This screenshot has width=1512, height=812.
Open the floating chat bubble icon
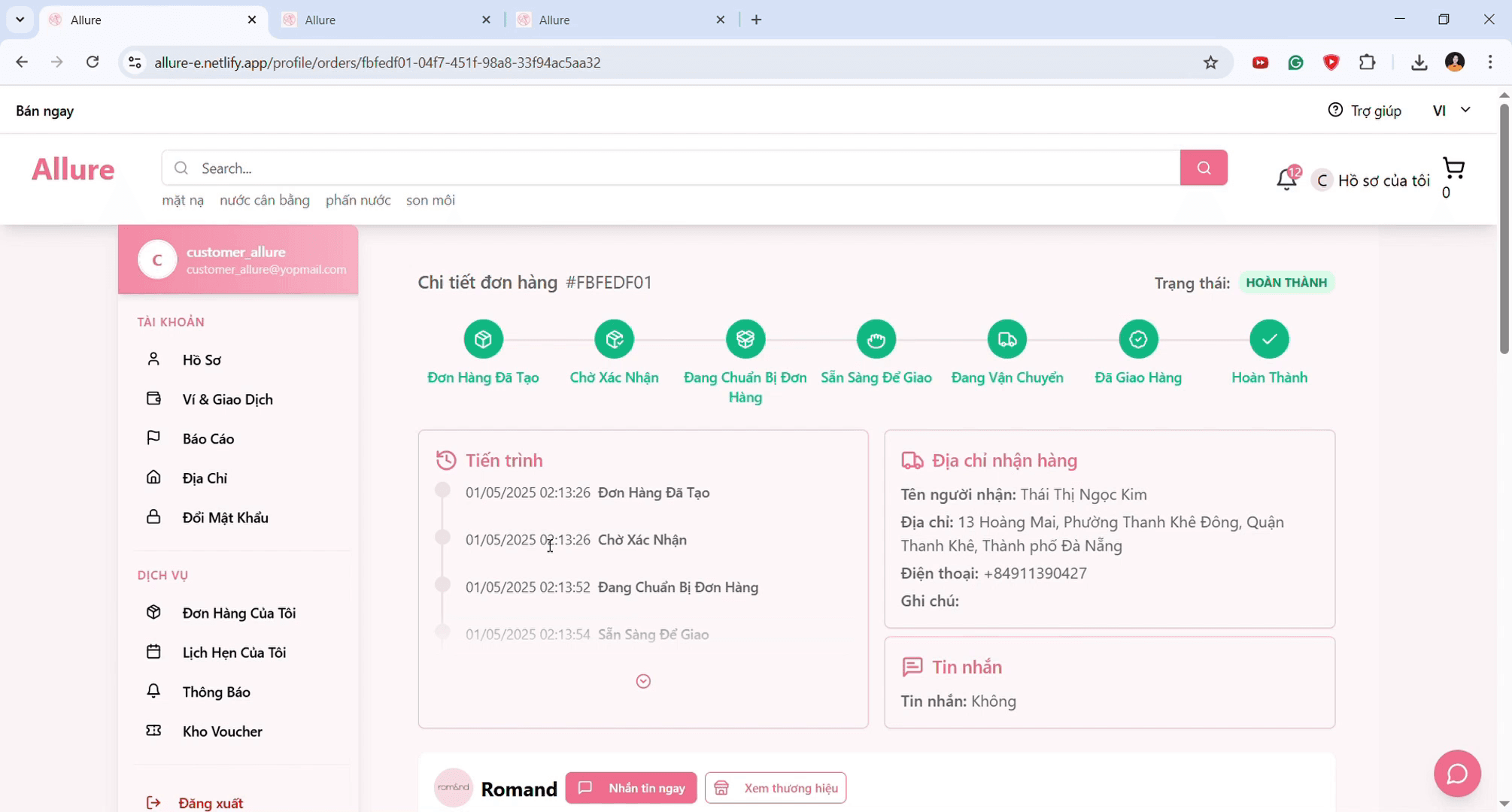click(x=1457, y=773)
